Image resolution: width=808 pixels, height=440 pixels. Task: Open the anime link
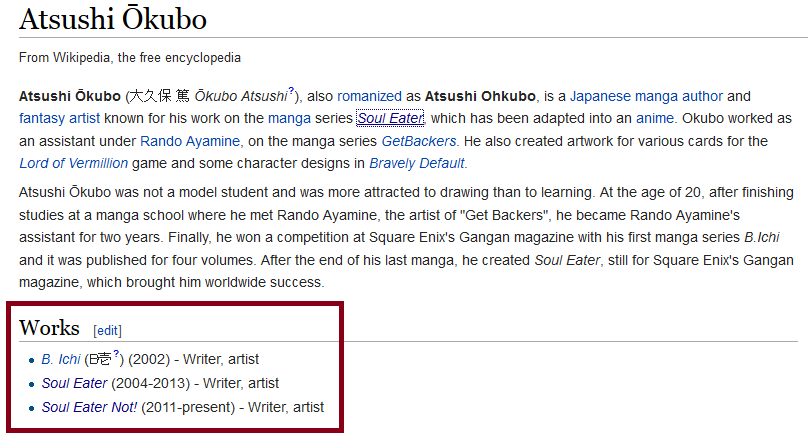(x=654, y=119)
